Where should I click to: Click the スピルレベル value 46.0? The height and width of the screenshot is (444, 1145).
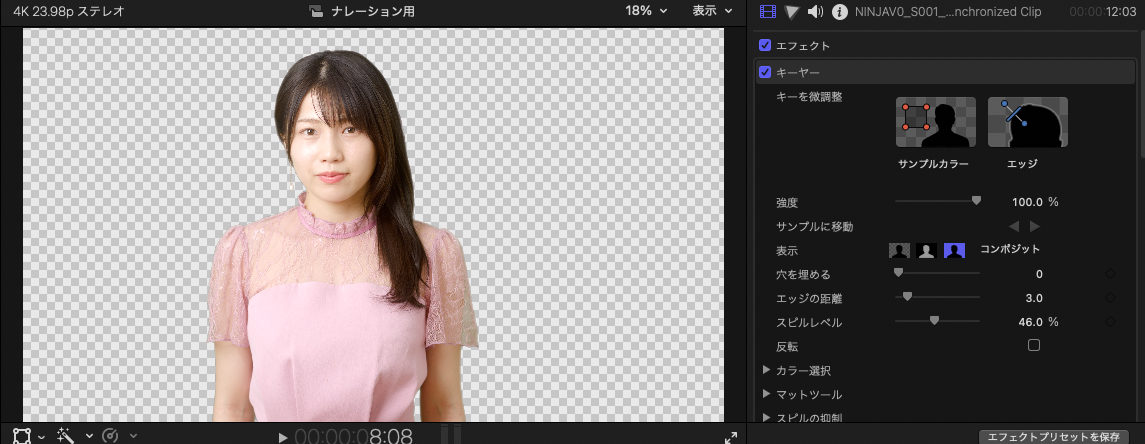click(x=1031, y=322)
